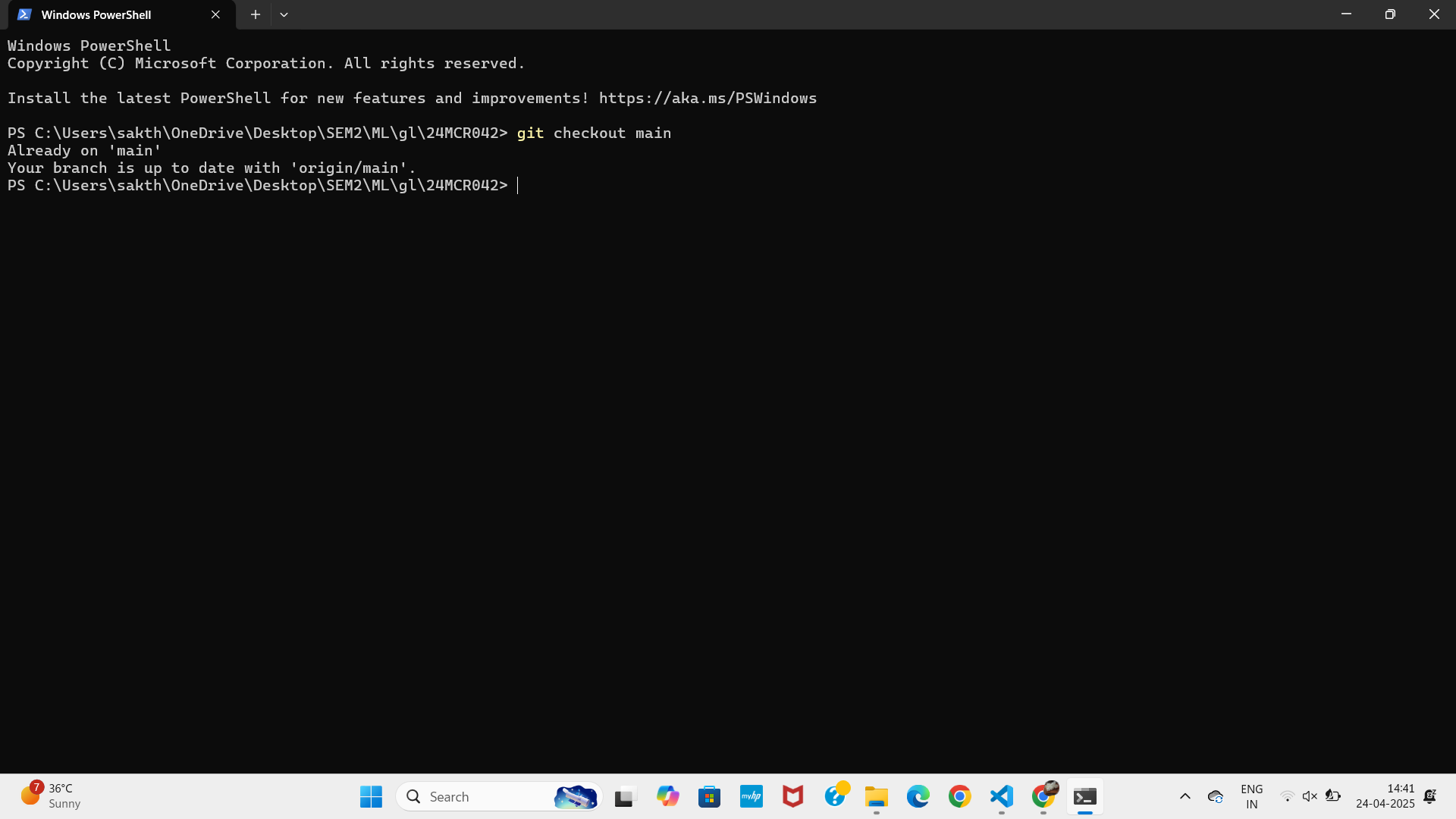Open a new terminal tab with plus button
1456x819 pixels.
tap(256, 14)
